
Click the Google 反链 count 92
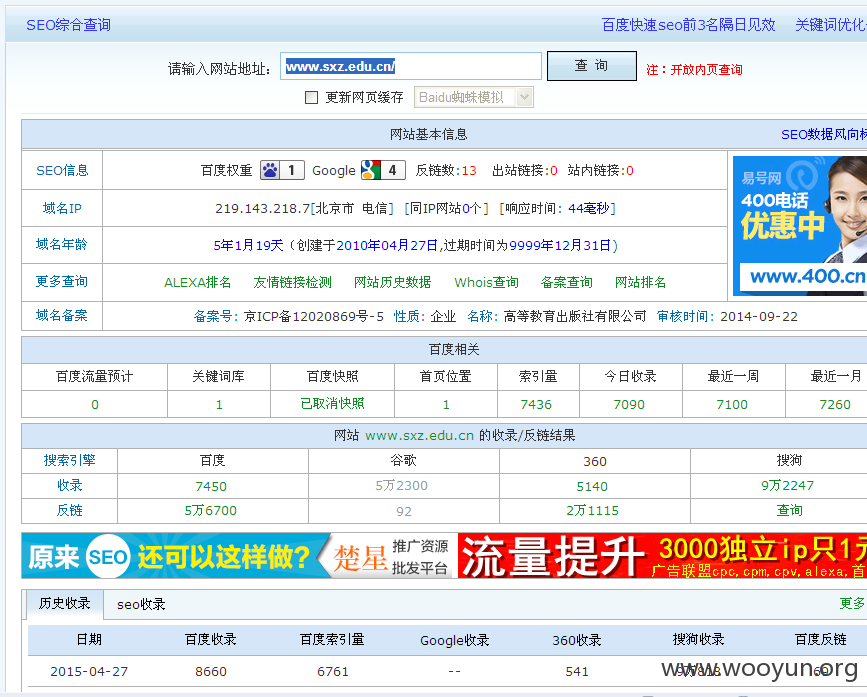point(404,511)
